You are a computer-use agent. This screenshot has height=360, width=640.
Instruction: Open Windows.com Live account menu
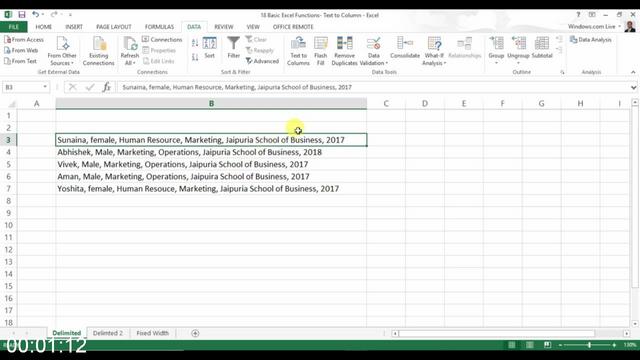tap(594, 27)
